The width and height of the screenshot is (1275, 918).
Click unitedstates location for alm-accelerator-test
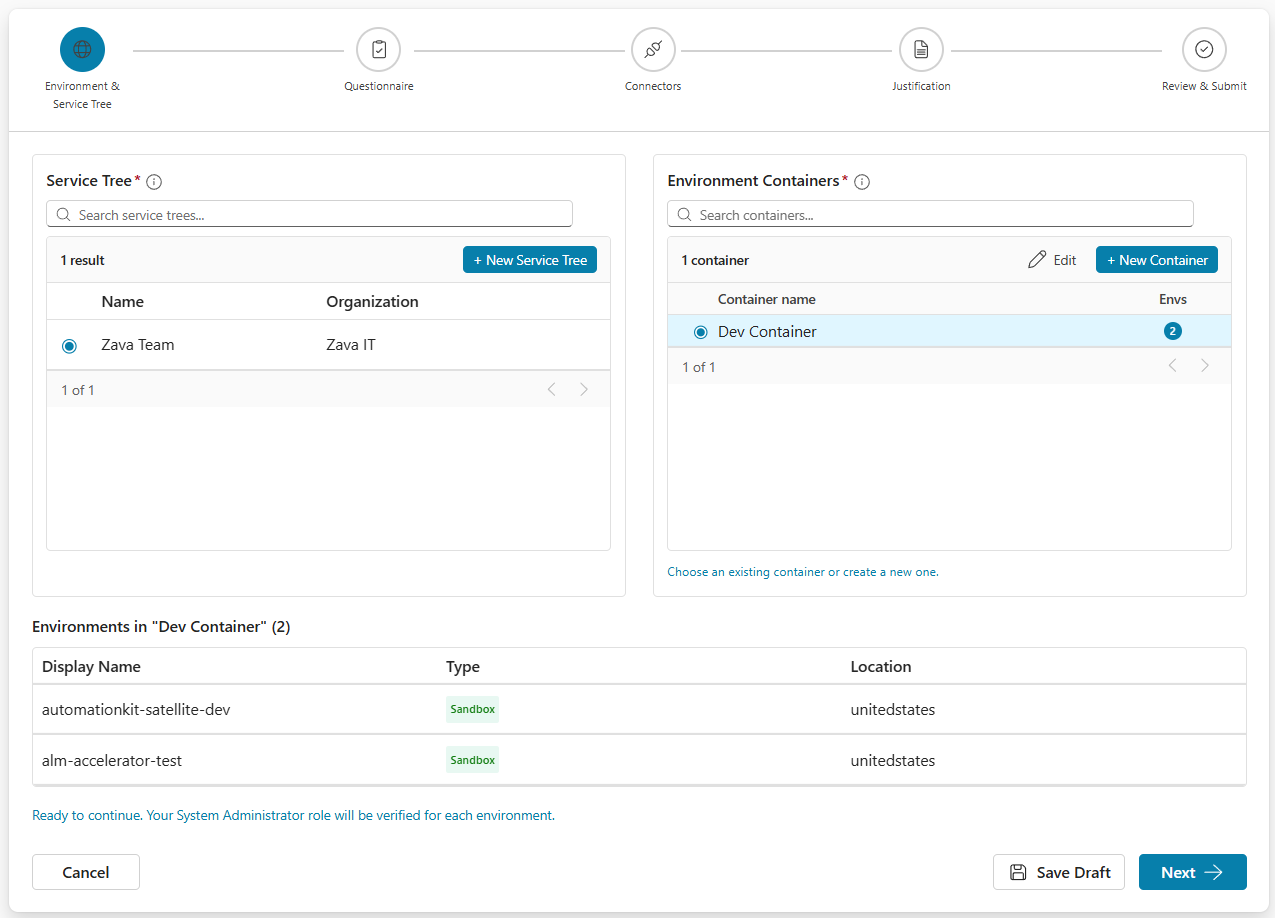point(893,761)
